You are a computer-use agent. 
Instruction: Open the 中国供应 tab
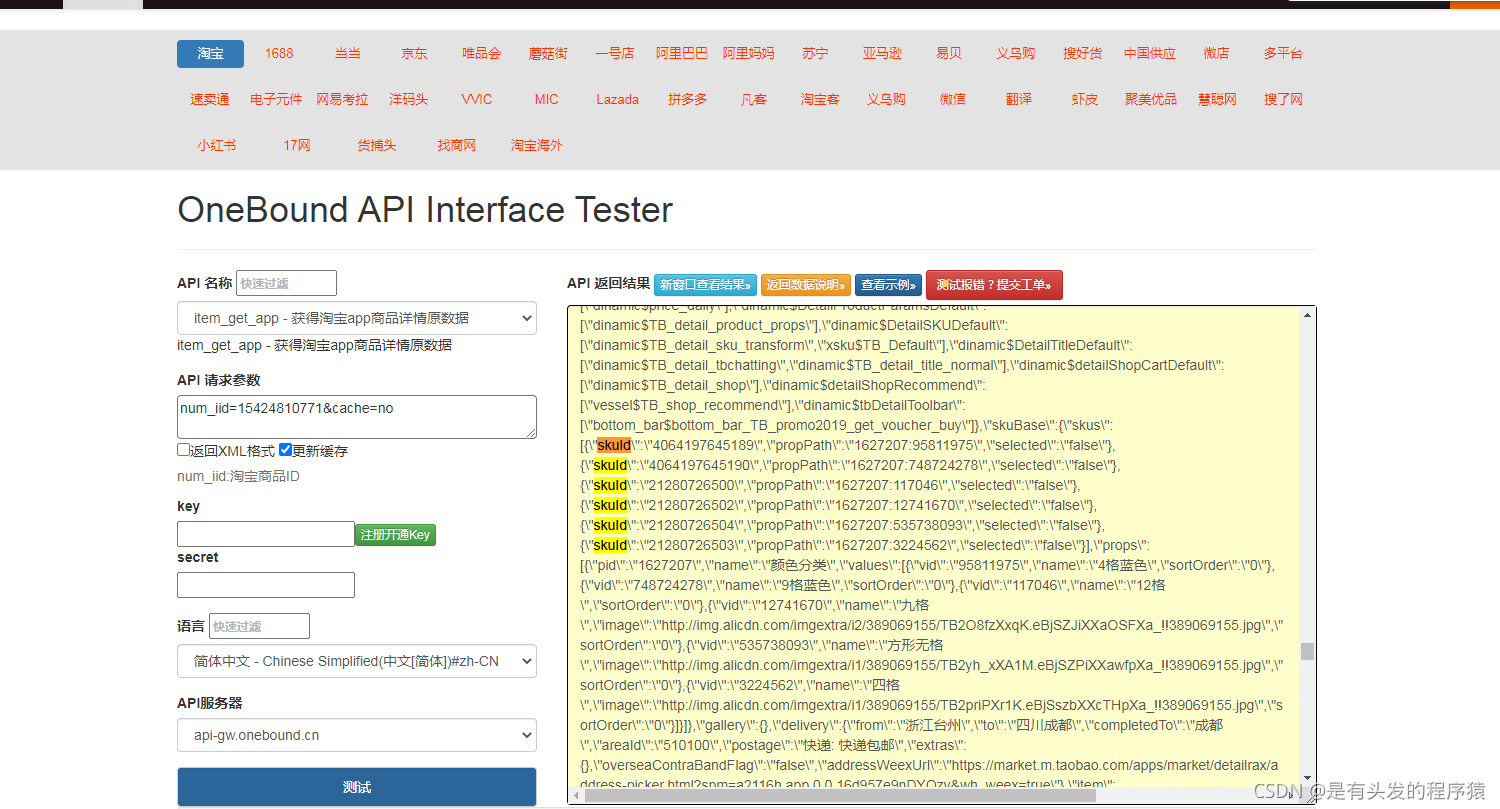point(1150,54)
